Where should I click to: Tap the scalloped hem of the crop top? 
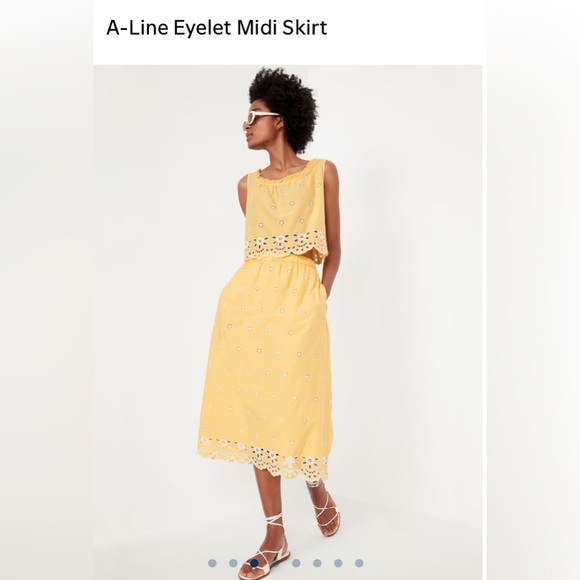(x=284, y=245)
